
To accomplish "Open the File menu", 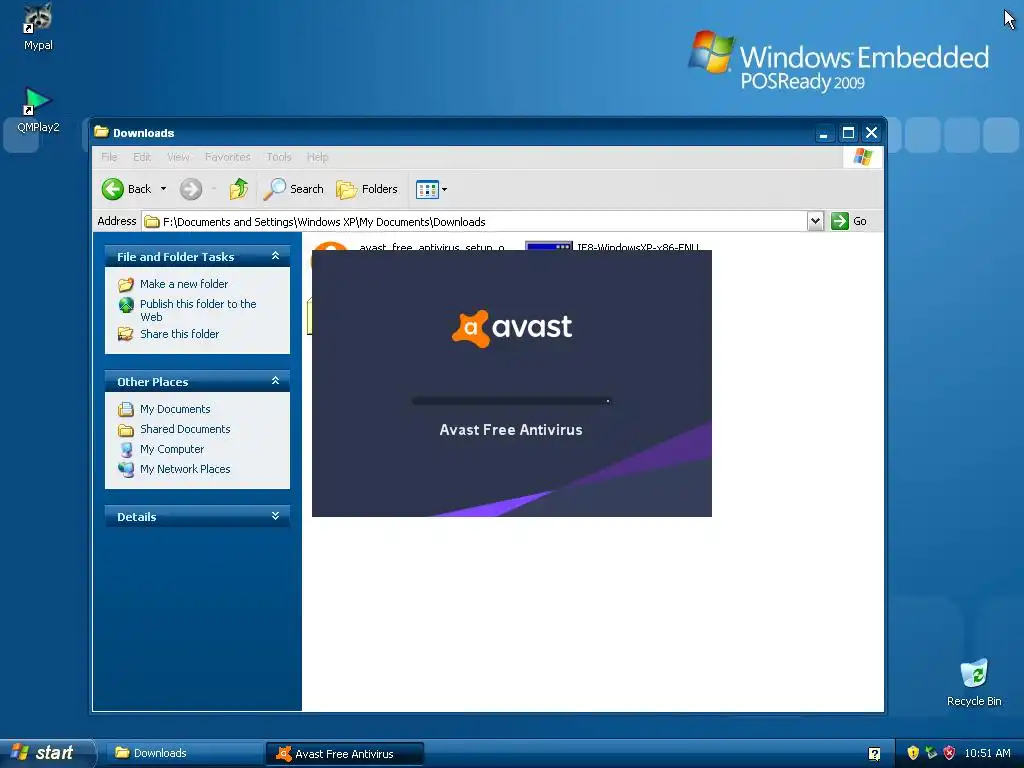I will click(109, 157).
